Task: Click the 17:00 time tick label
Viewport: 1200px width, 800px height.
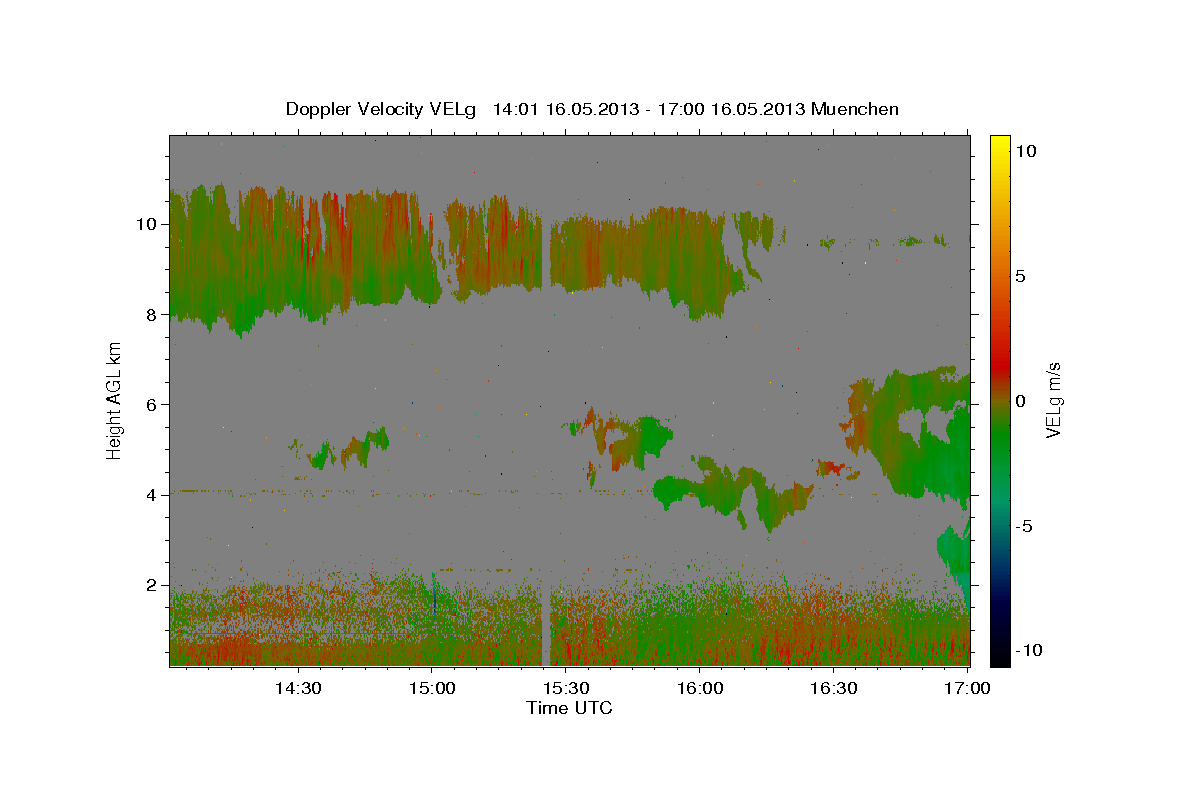Action: click(967, 688)
